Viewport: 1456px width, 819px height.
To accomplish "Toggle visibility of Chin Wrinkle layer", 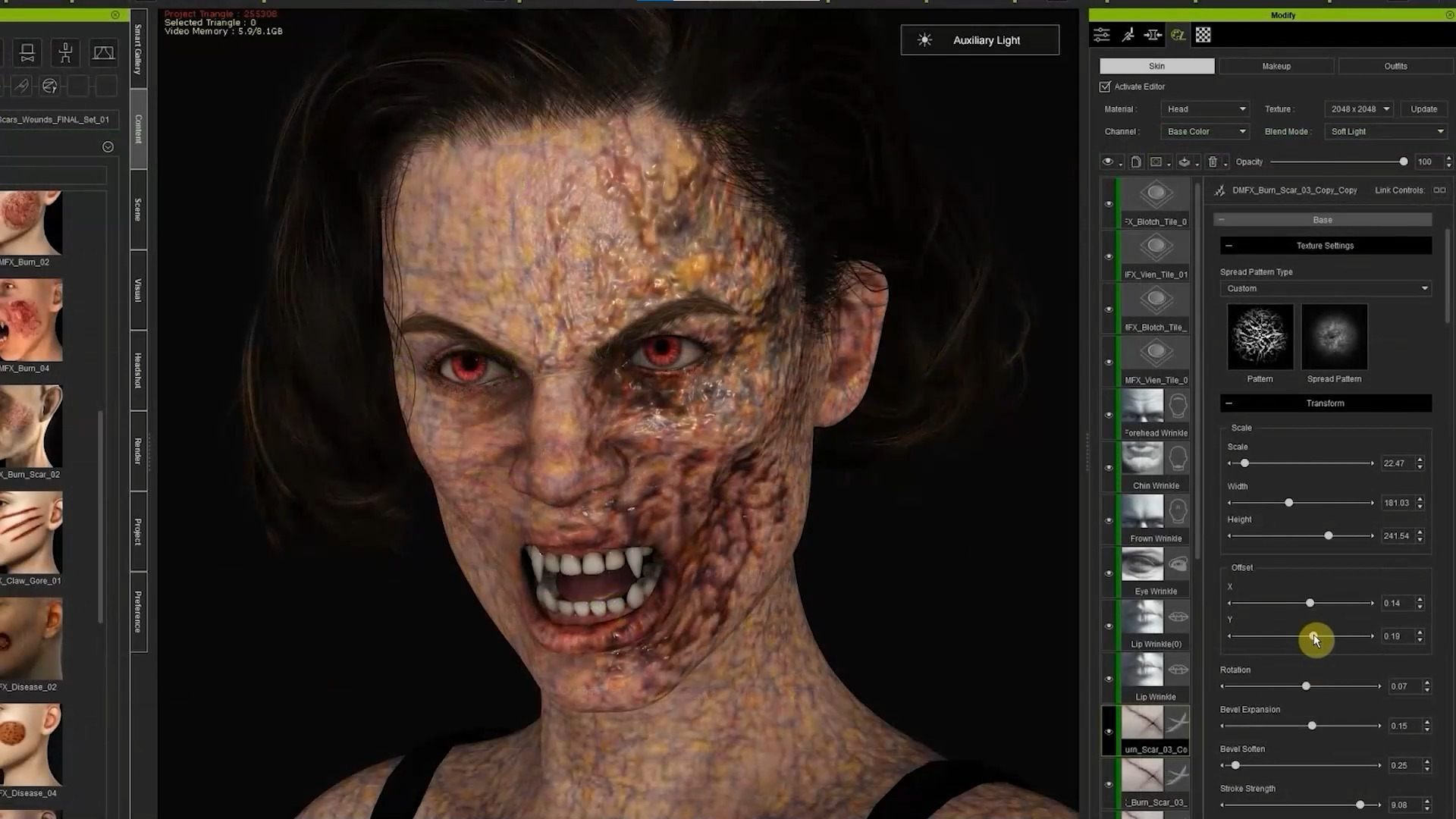I will [x=1109, y=468].
